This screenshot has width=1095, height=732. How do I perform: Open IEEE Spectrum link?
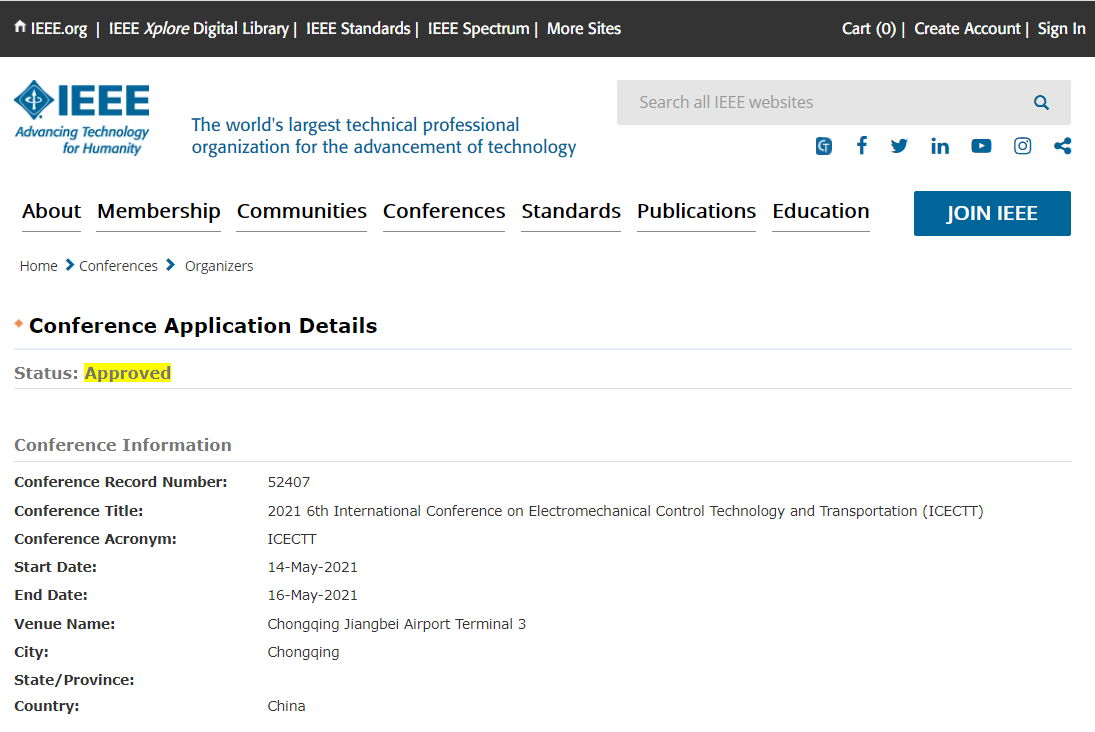pos(478,29)
